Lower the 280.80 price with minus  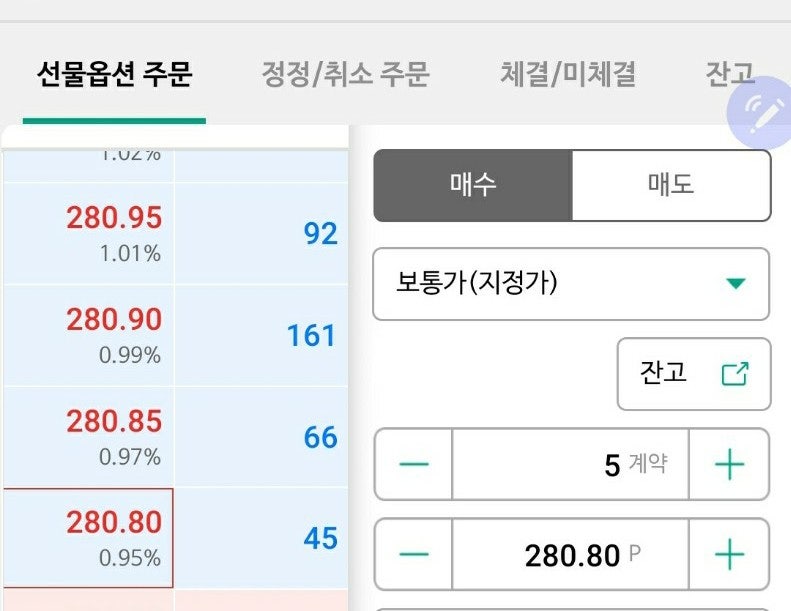click(414, 554)
